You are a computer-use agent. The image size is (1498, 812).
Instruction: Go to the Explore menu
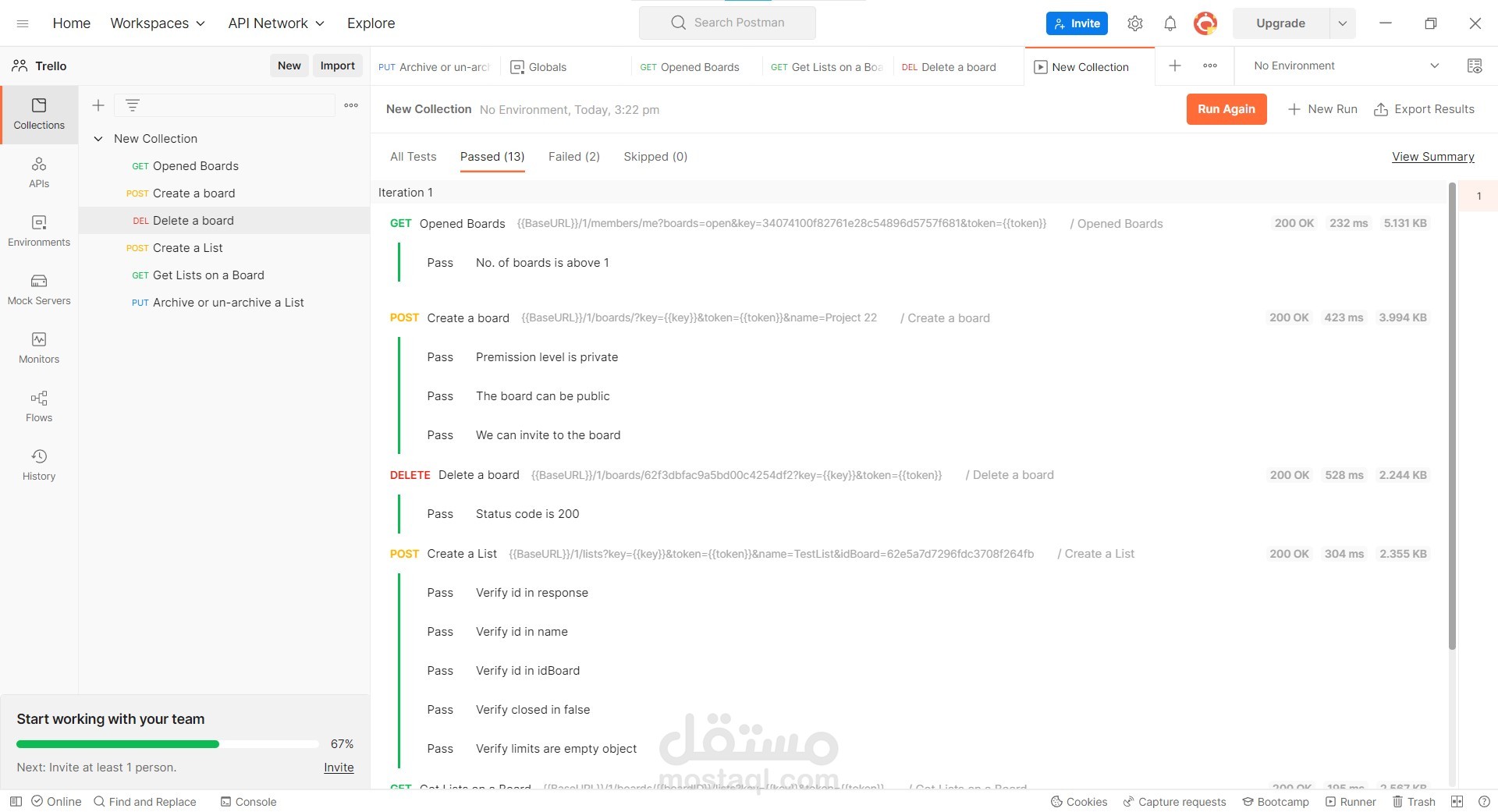click(x=371, y=23)
